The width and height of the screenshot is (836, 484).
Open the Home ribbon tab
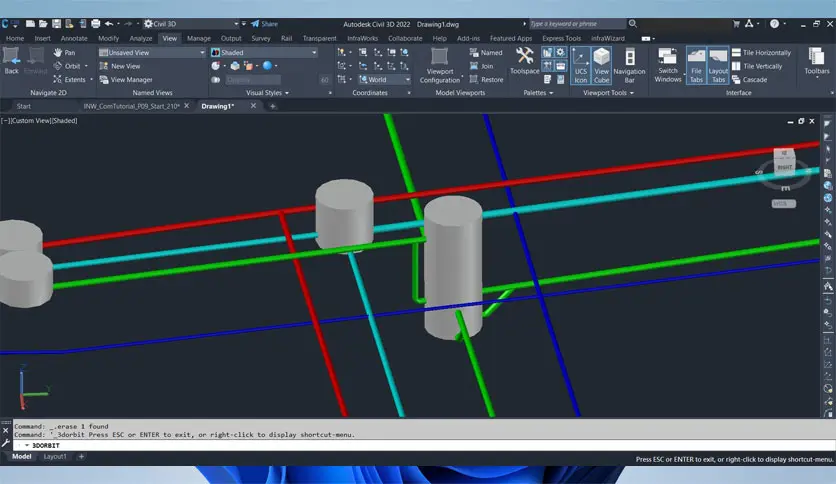[15, 38]
